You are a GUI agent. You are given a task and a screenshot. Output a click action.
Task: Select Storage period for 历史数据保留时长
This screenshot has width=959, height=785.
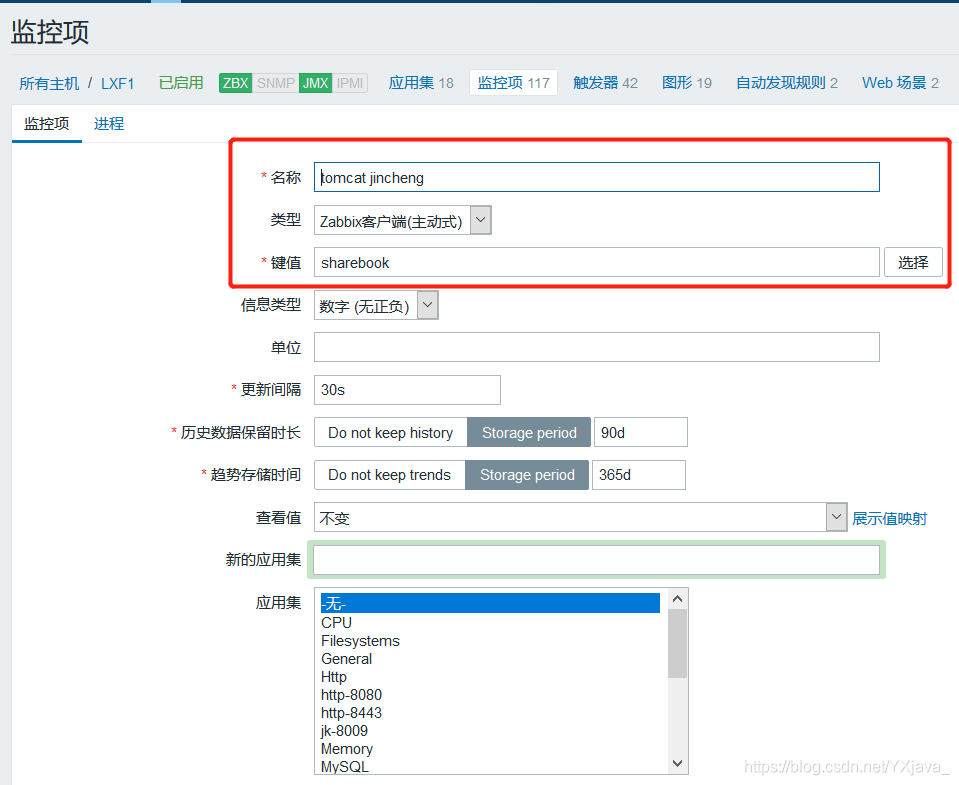(x=529, y=432)
